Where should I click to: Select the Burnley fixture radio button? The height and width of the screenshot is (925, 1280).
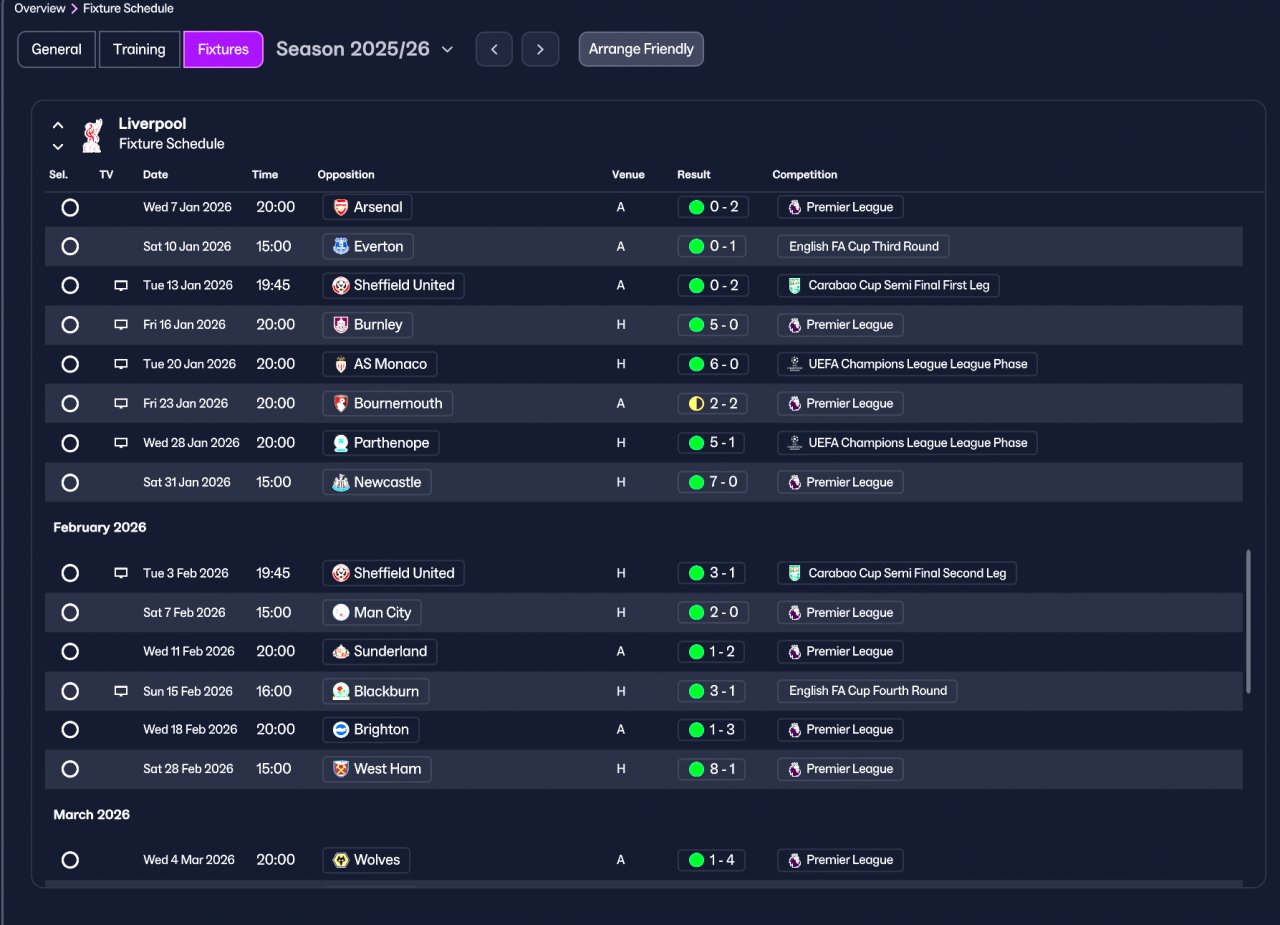pos(70,325)
